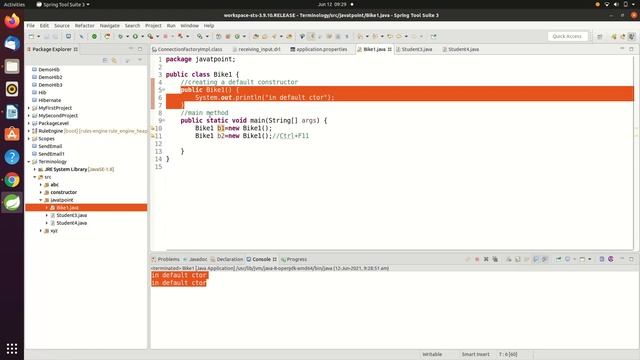Click Remove All Terminated Launches icon
Viewport: 640px width, 360px height.
pyautogui.click(x=495, y=259)
